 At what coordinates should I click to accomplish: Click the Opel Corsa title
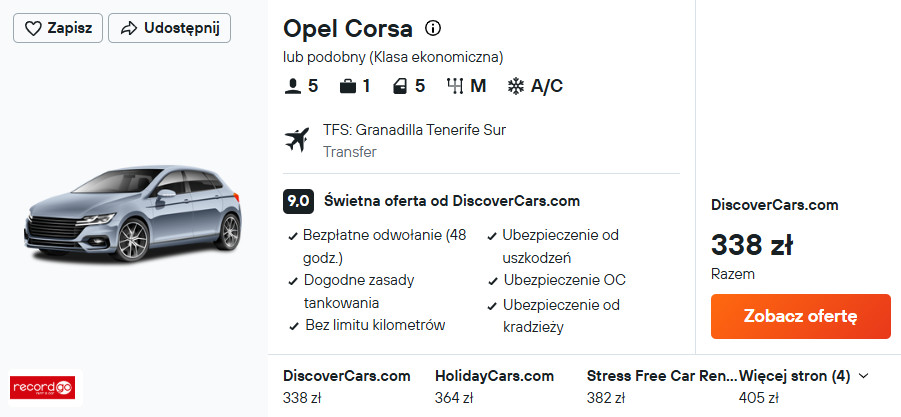(x=347, y=28)
